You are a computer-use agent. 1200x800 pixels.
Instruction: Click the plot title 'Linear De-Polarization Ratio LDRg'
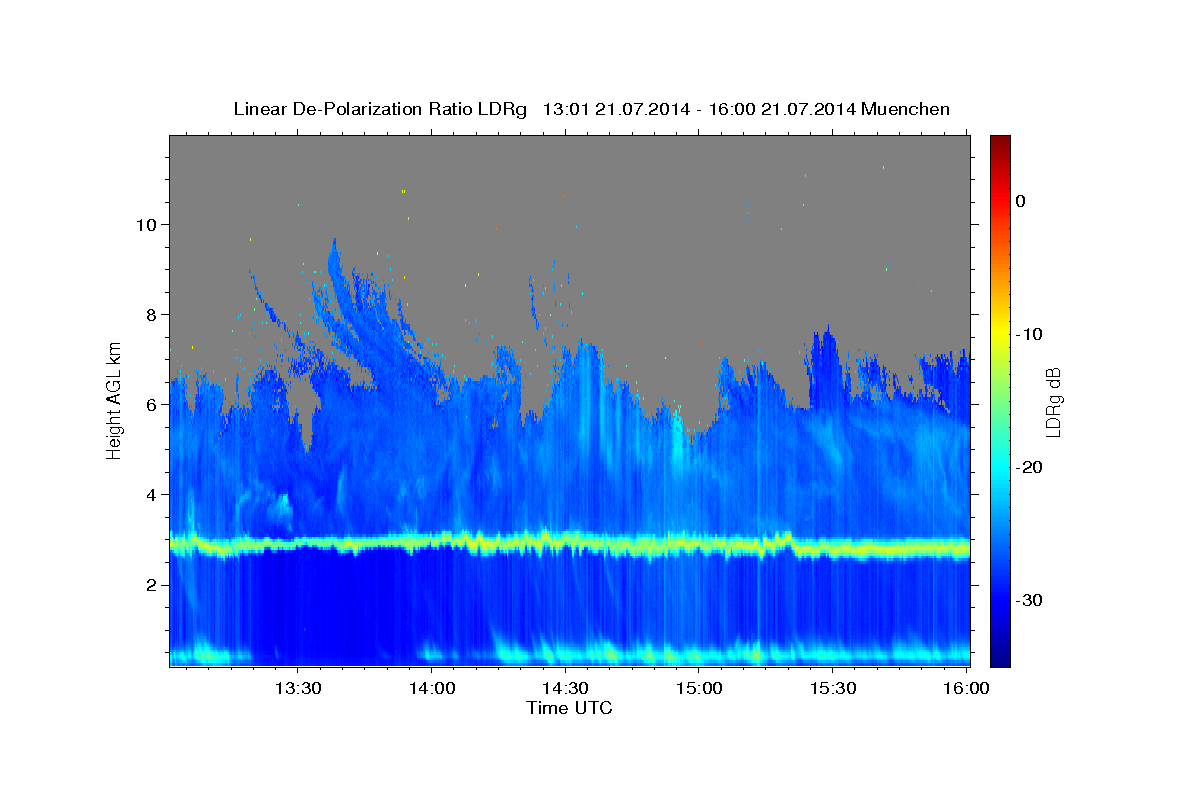click(x=379, y=109)
